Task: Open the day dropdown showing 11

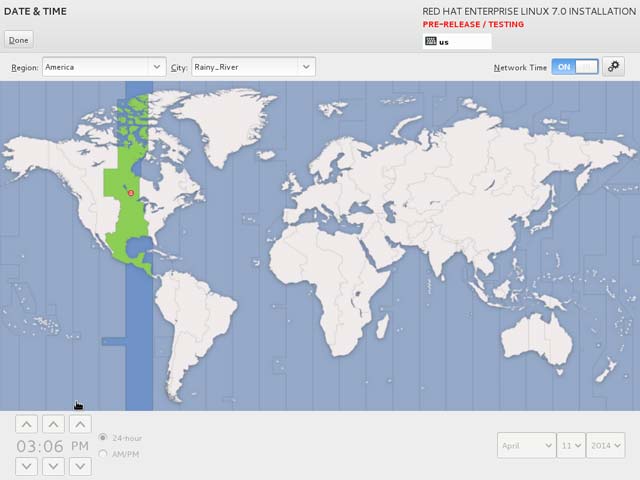Action: point(571,445)
